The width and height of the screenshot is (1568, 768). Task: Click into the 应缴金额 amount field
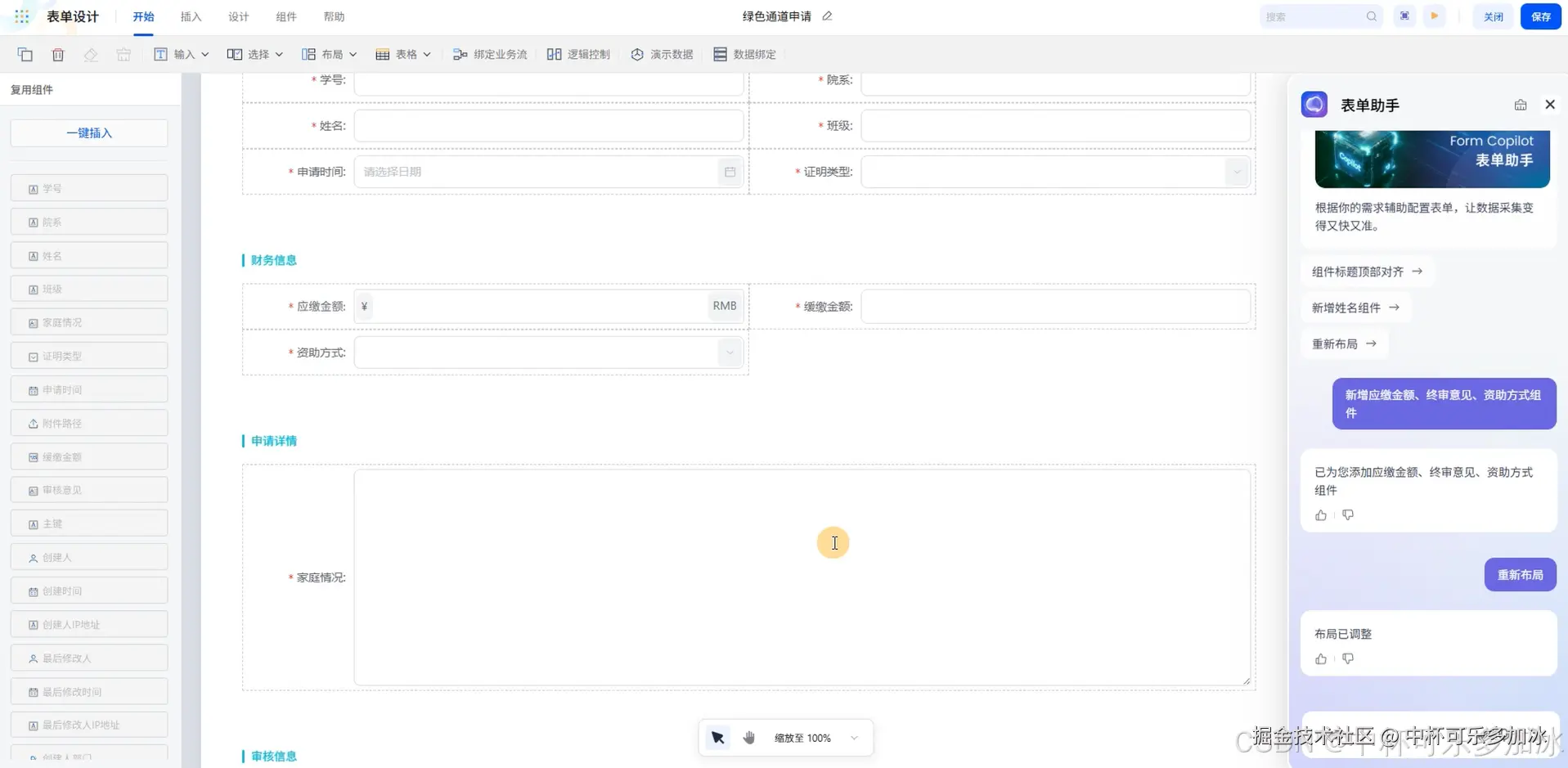point(549,306)
